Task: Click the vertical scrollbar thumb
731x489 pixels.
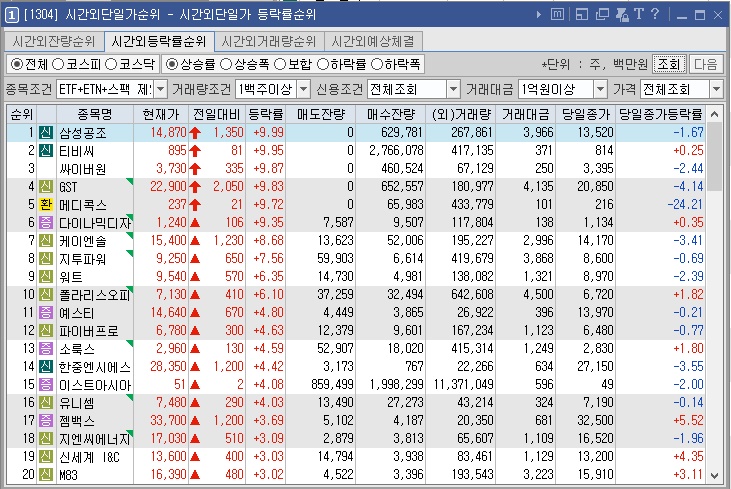Action: [714, 157]
